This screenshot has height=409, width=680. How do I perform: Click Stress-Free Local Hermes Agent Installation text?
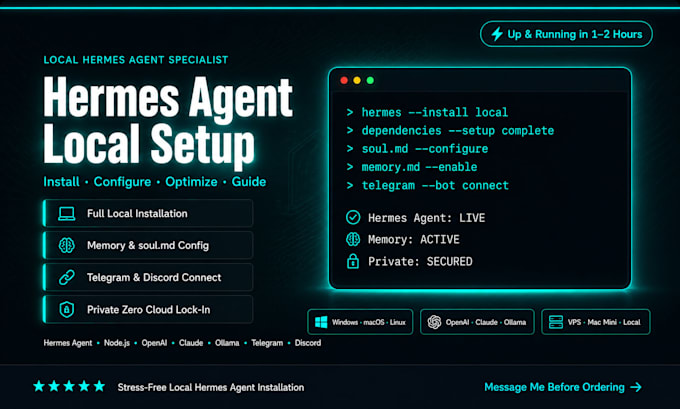(211, 387)
